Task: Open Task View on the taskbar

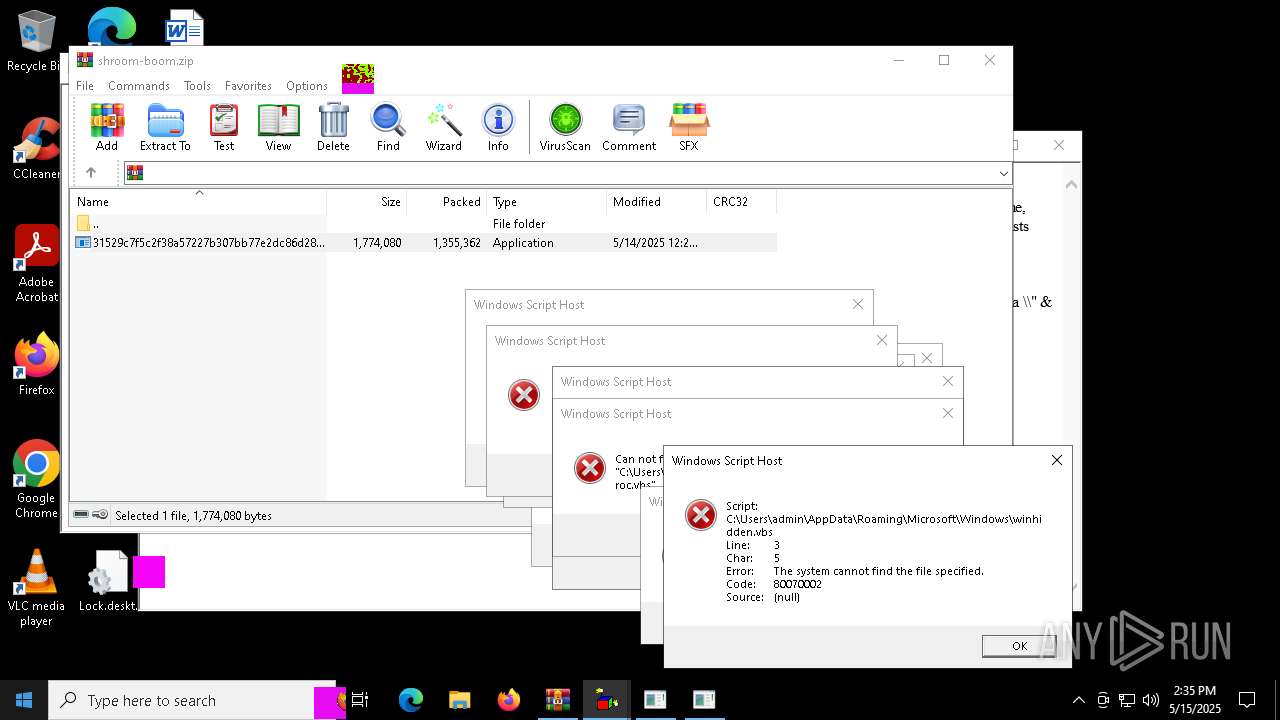Action: (x=360, y=700)
